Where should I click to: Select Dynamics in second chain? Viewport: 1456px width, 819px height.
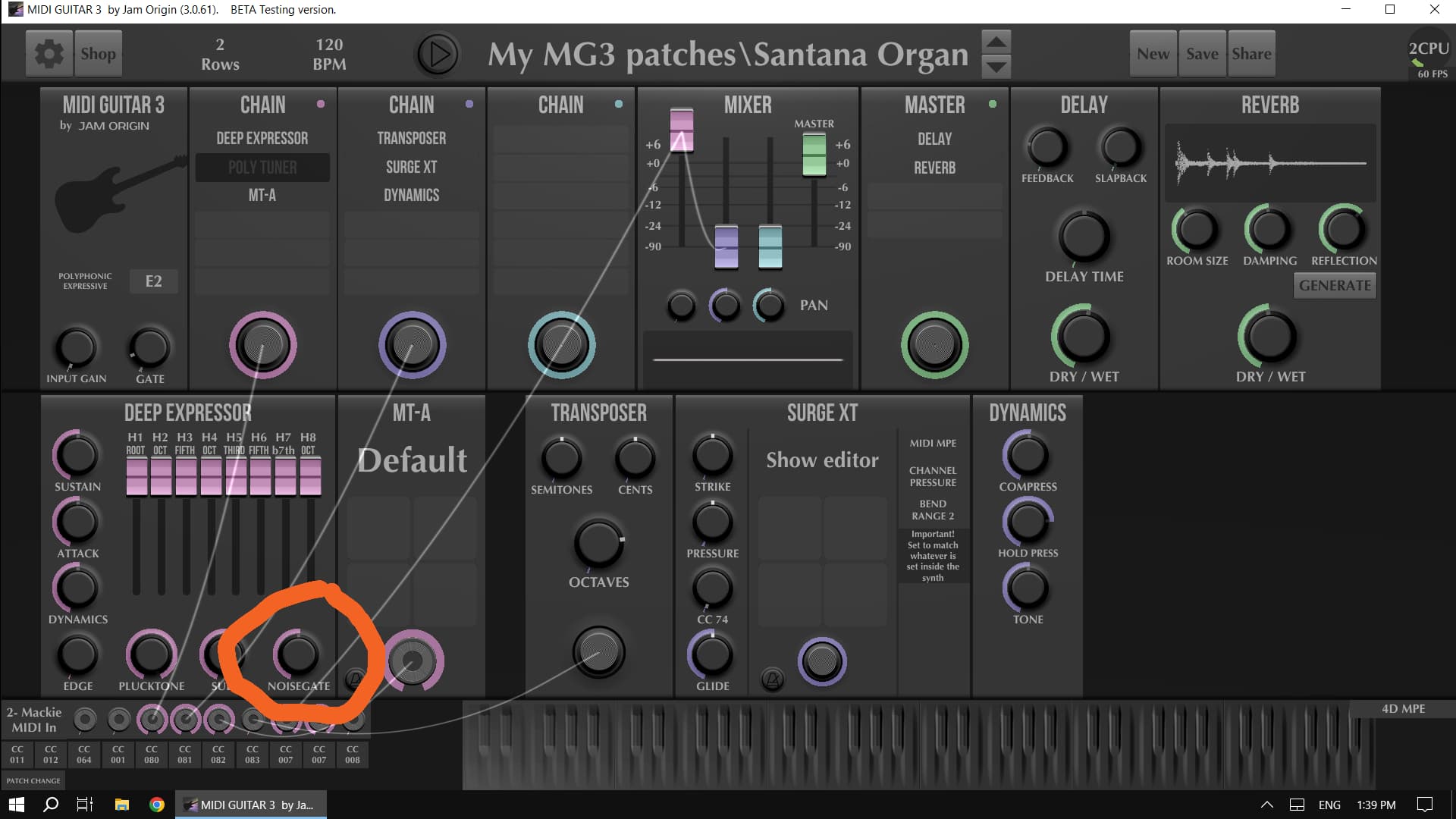pyautogui.click(x=412, y=196)
